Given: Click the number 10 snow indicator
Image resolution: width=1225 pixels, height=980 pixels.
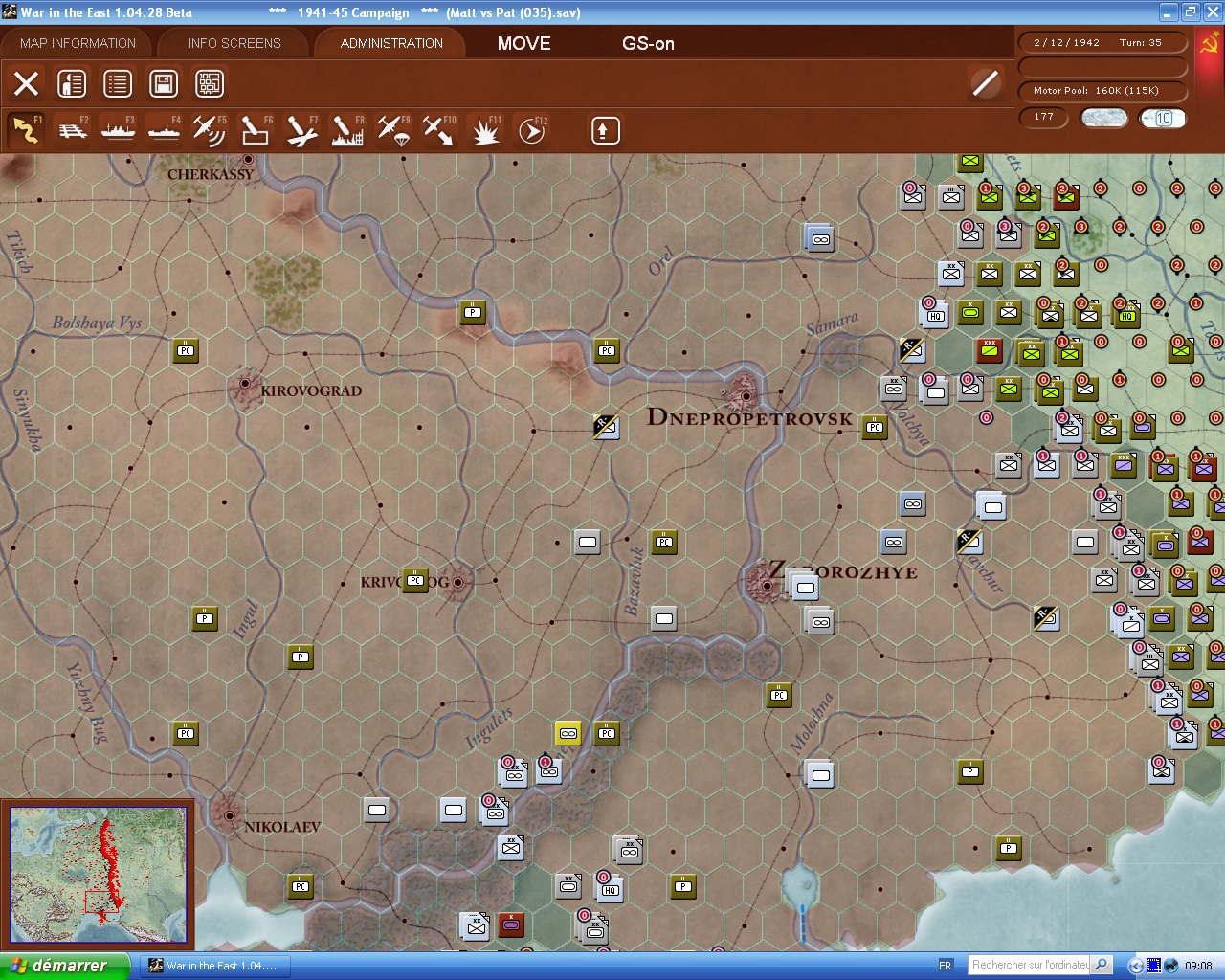Looking at the screenshot, I should (1163, 118).
